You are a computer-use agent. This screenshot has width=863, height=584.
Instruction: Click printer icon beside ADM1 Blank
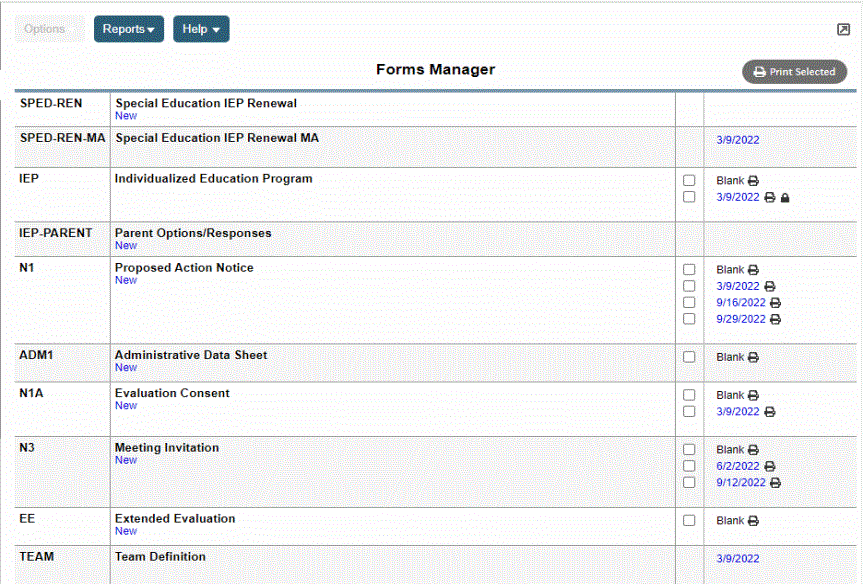click(x=753, y=358)
